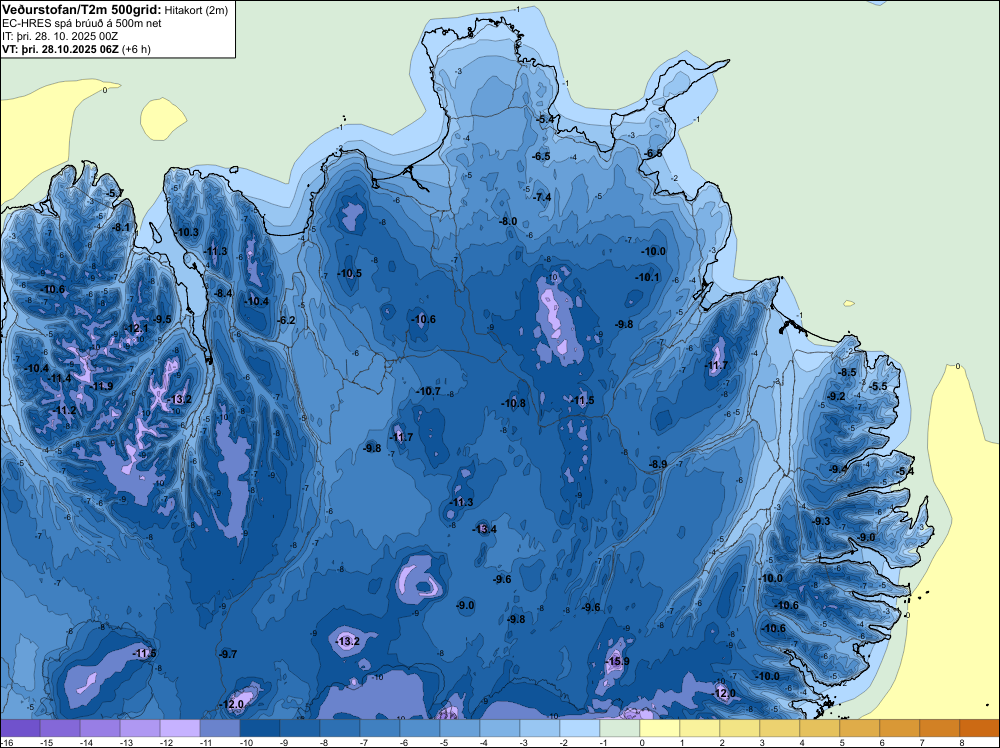Viewport: 1000px width, 748px height.
Task: Click the valid time 'VT: þri. 28.10.2025 06Z'
Action: (x=60, y=49)
